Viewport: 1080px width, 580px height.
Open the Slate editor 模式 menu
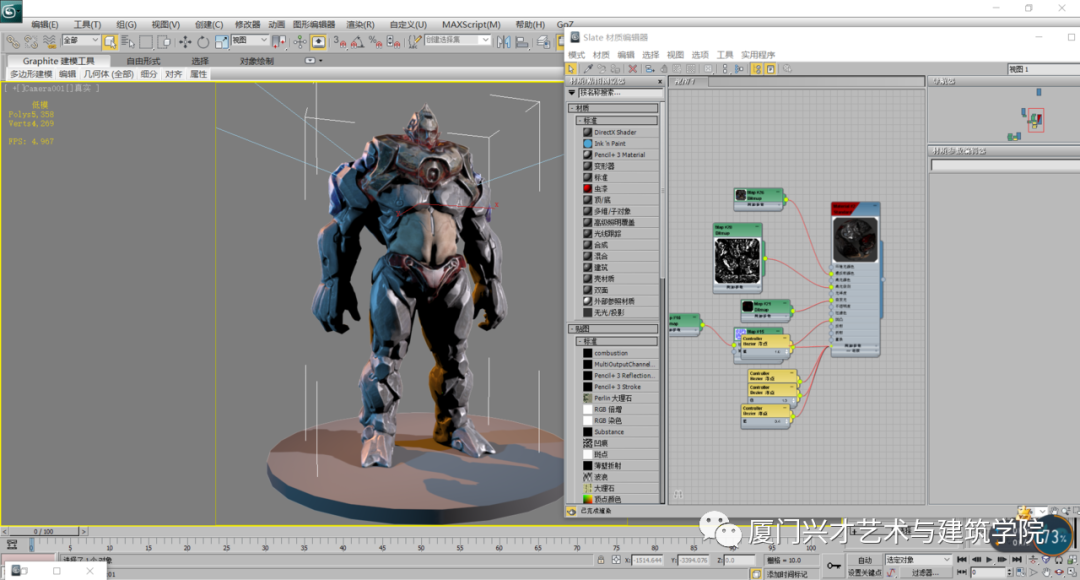(x=577, y=54)
